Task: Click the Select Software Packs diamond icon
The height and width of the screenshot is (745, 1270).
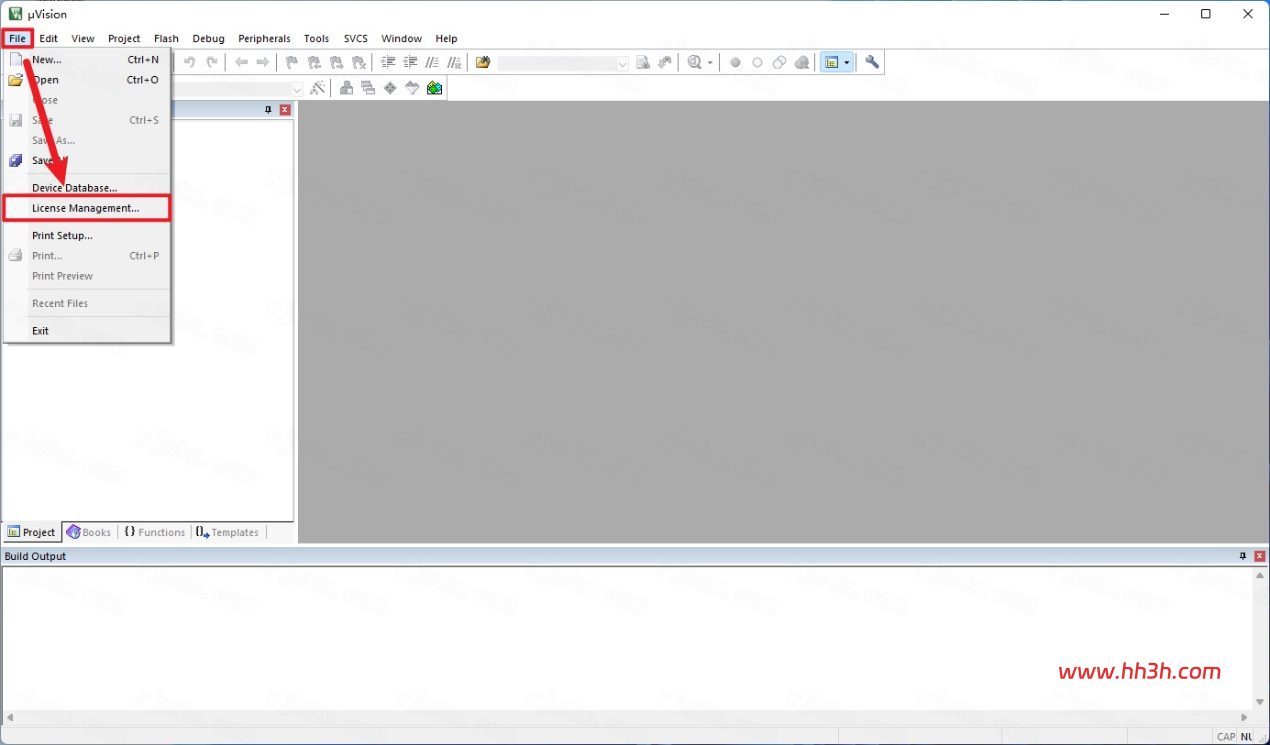Action: click(x=390, y=88)
